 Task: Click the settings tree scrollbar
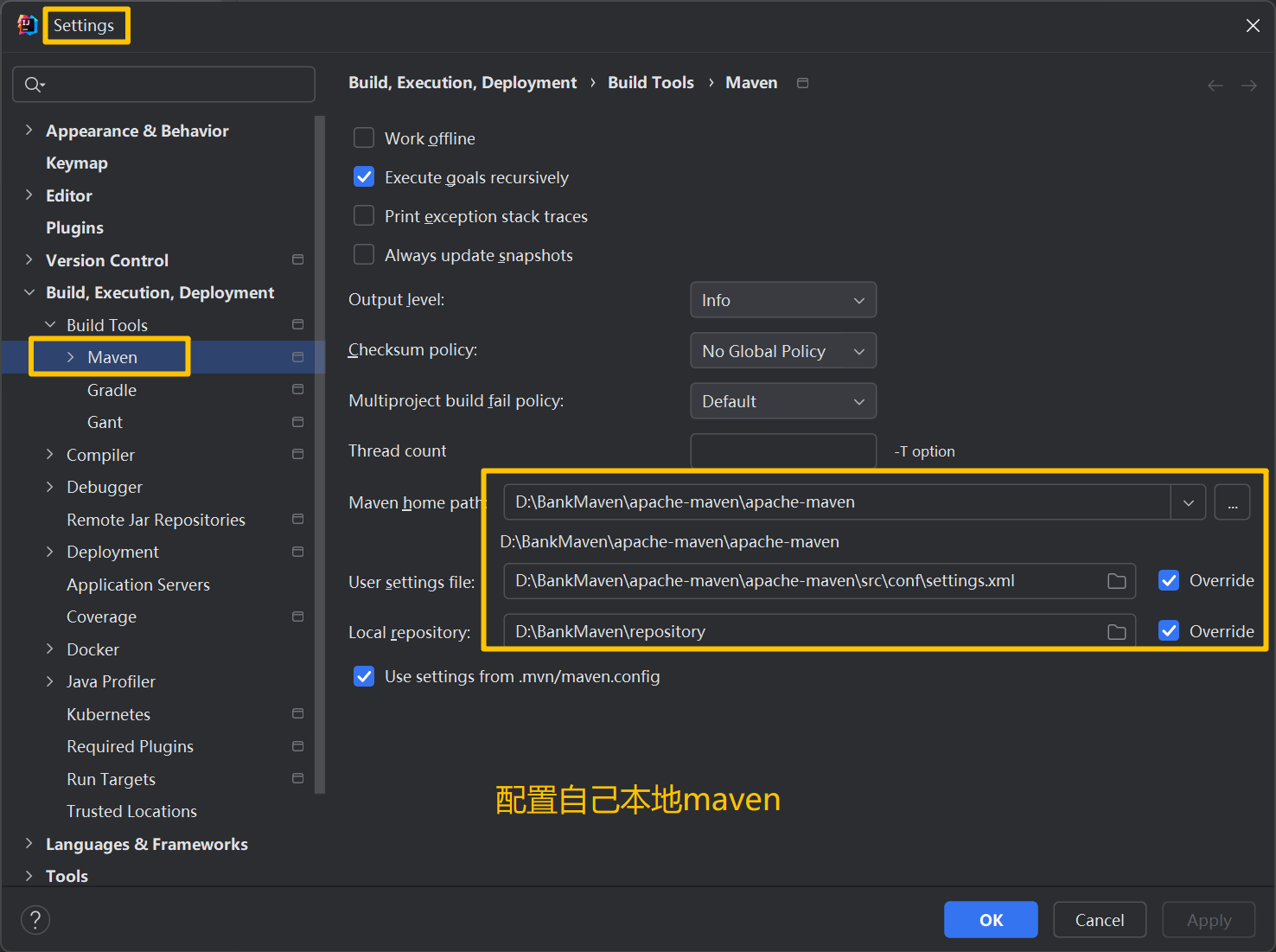click(320, 454)
